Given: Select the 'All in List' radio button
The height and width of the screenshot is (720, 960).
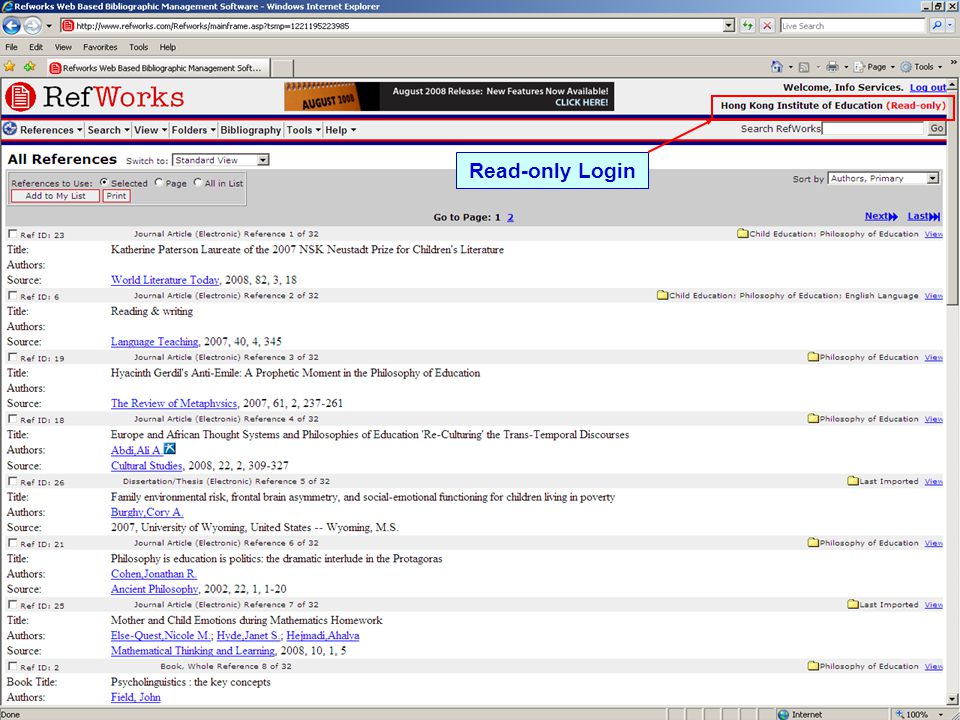Looking at the screenshot, I should (x=197, y=182).
